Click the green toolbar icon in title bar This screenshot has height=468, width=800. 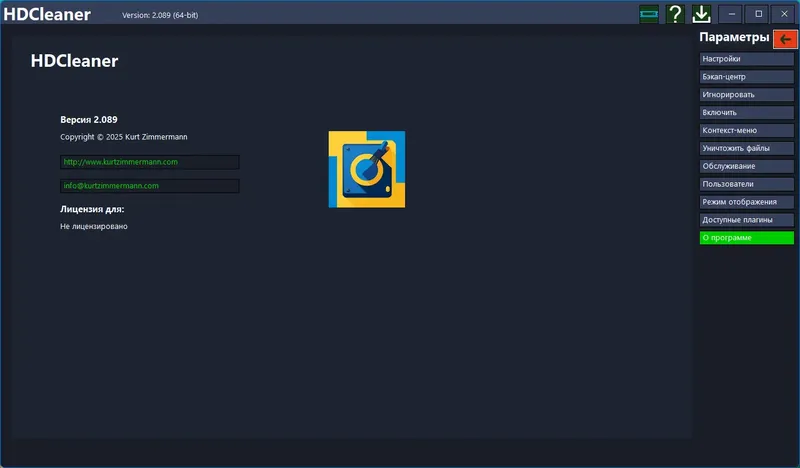point(648,14)
